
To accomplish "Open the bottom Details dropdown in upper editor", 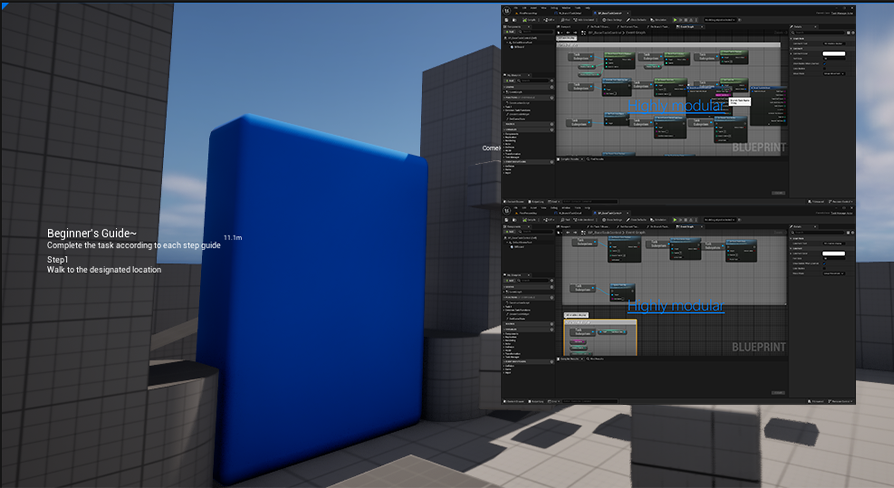I will (x=834, y=74).
